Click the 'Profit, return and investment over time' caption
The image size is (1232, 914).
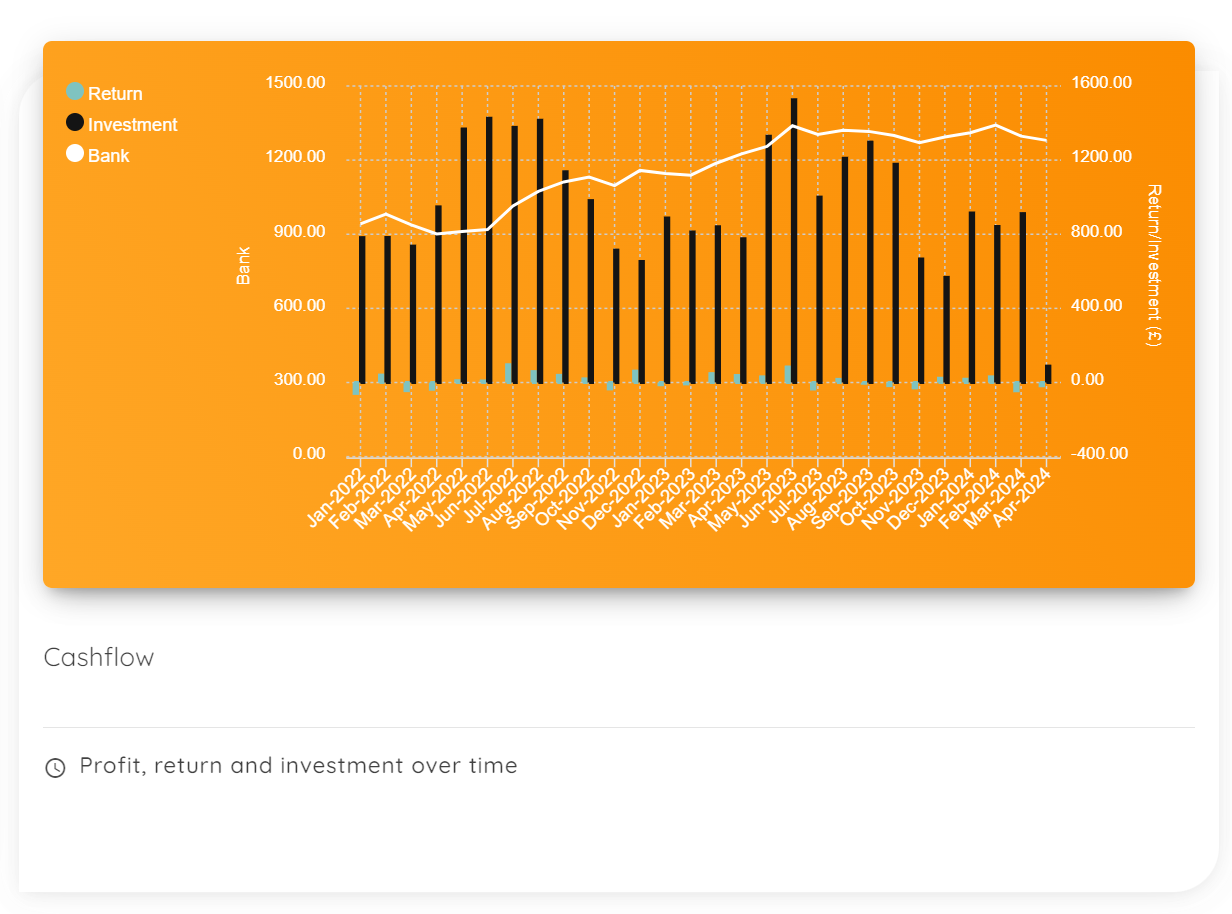click(x=298, y=766)
